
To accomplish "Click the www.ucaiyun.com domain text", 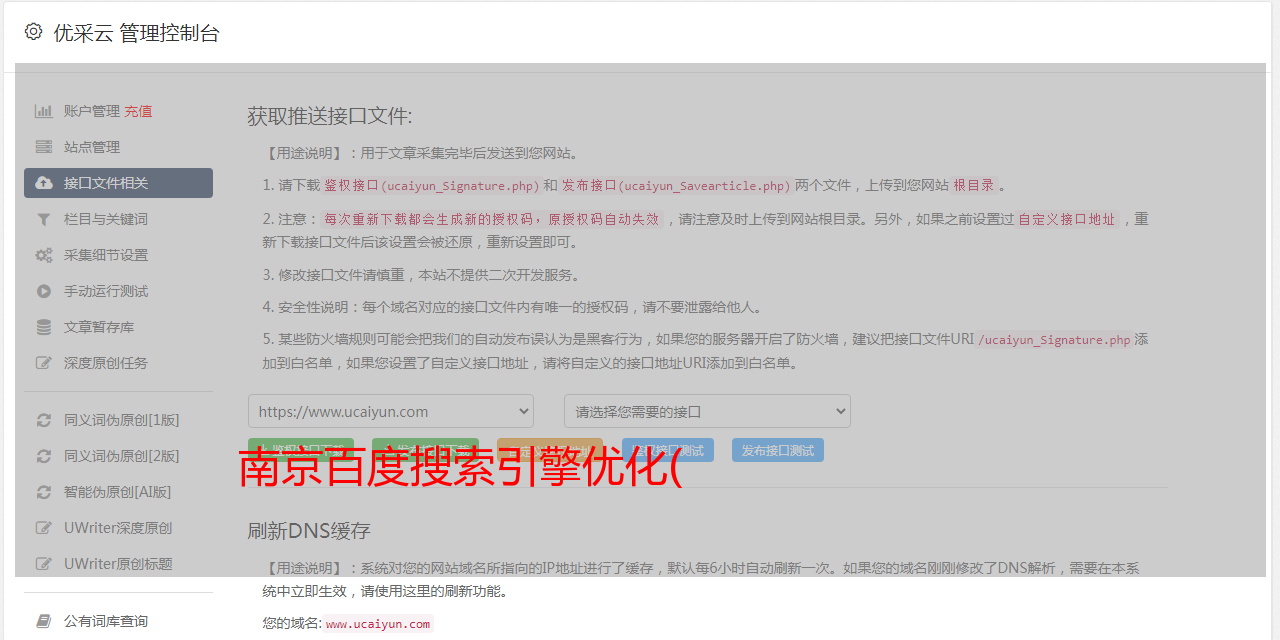I will (x=378, y=624).
